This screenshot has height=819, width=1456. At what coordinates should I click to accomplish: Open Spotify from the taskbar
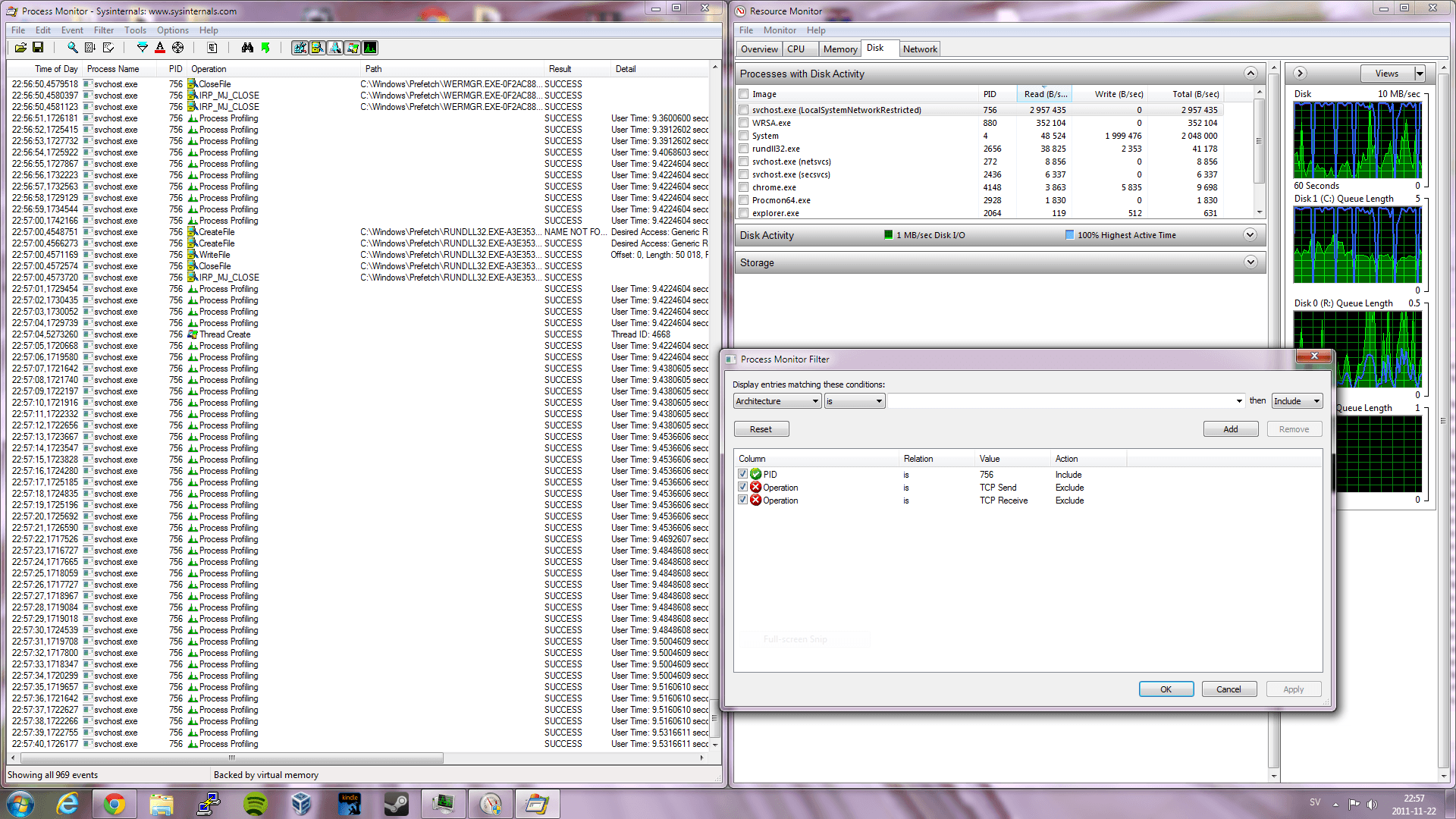coord(256,804)
